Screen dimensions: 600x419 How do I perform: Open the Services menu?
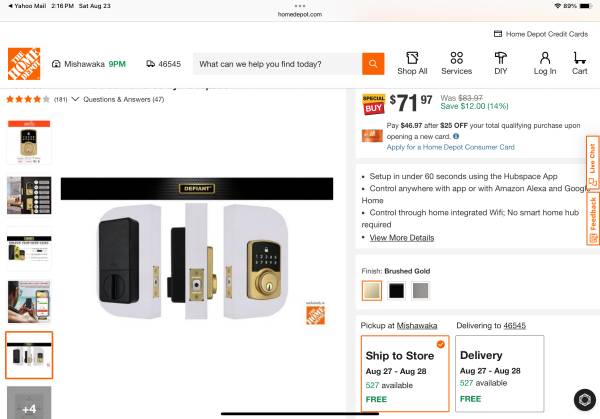click(456, 63)
